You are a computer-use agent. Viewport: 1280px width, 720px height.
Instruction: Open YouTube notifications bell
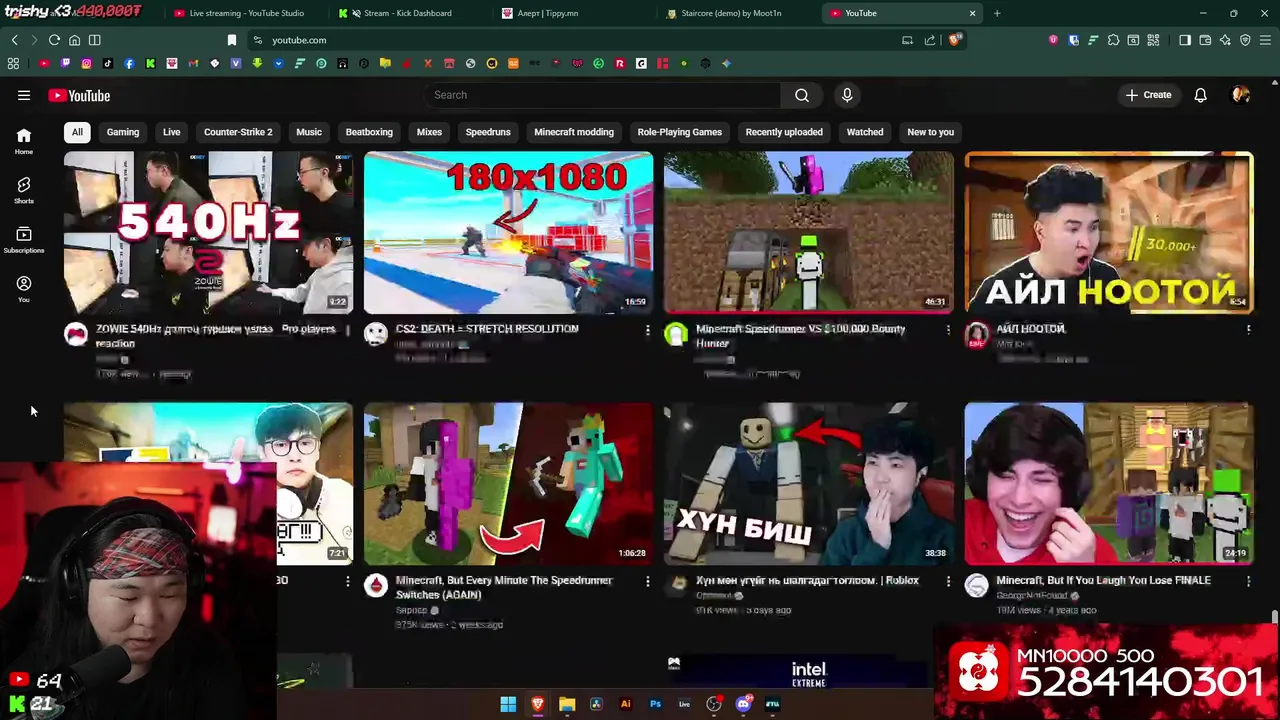point(1200,95)
